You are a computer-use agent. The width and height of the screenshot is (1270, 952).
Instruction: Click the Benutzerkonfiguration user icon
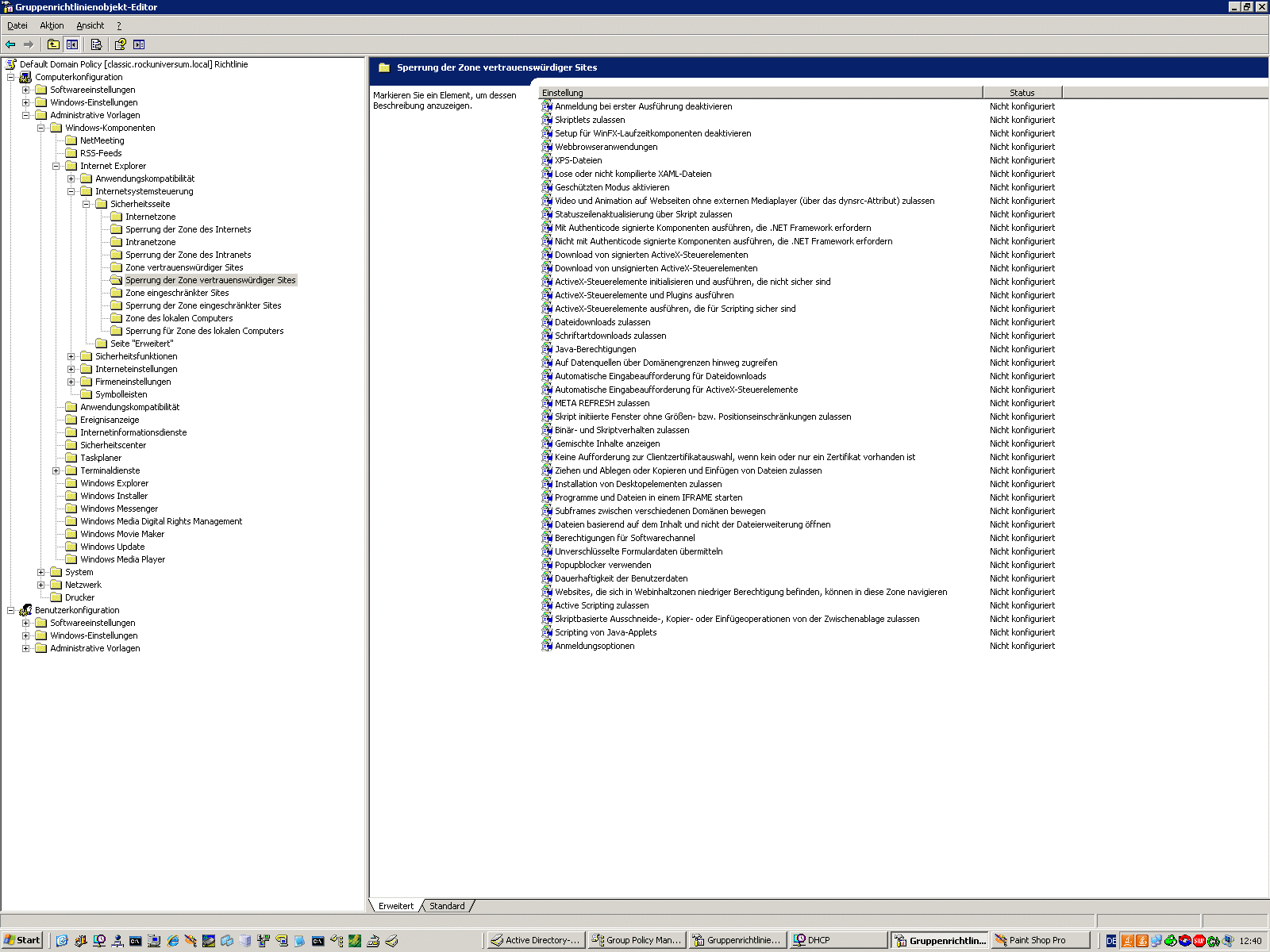click(25, 610)
